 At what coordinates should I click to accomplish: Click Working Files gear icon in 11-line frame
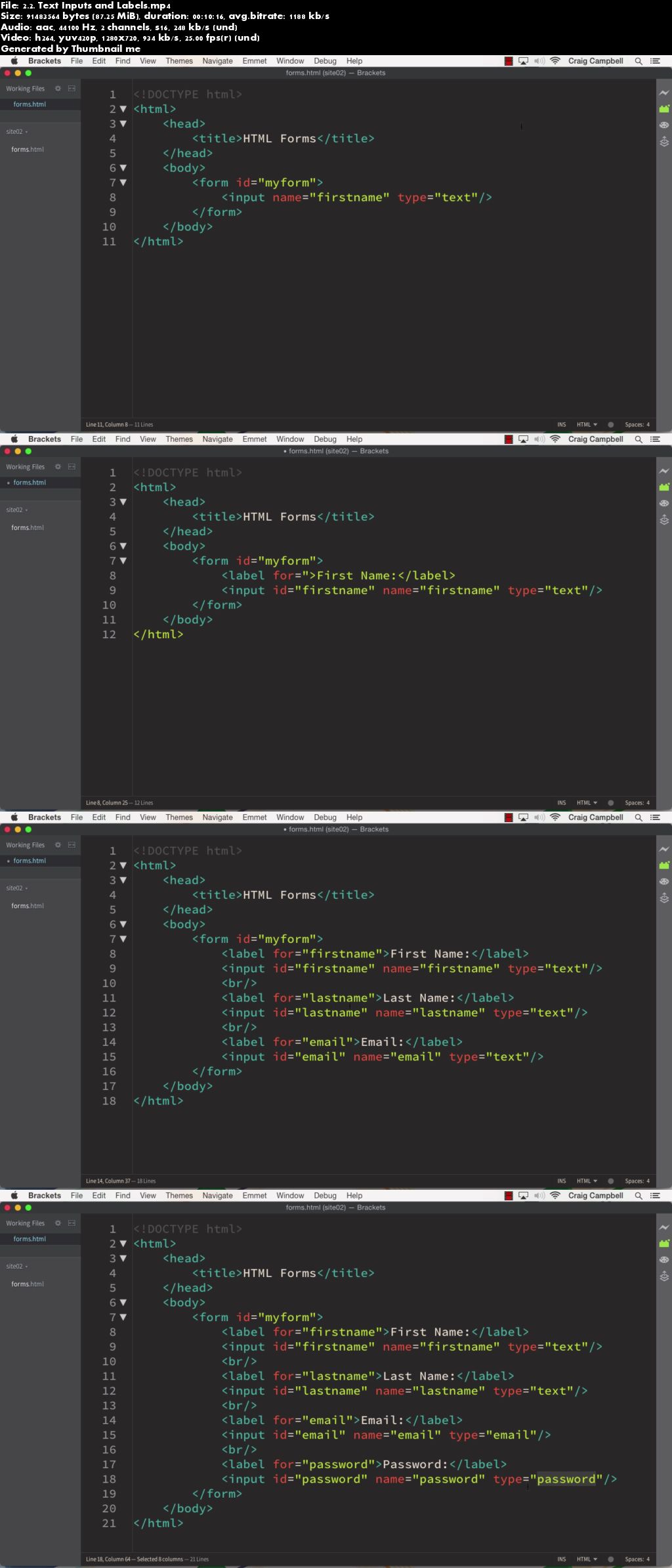pos(58,89)
